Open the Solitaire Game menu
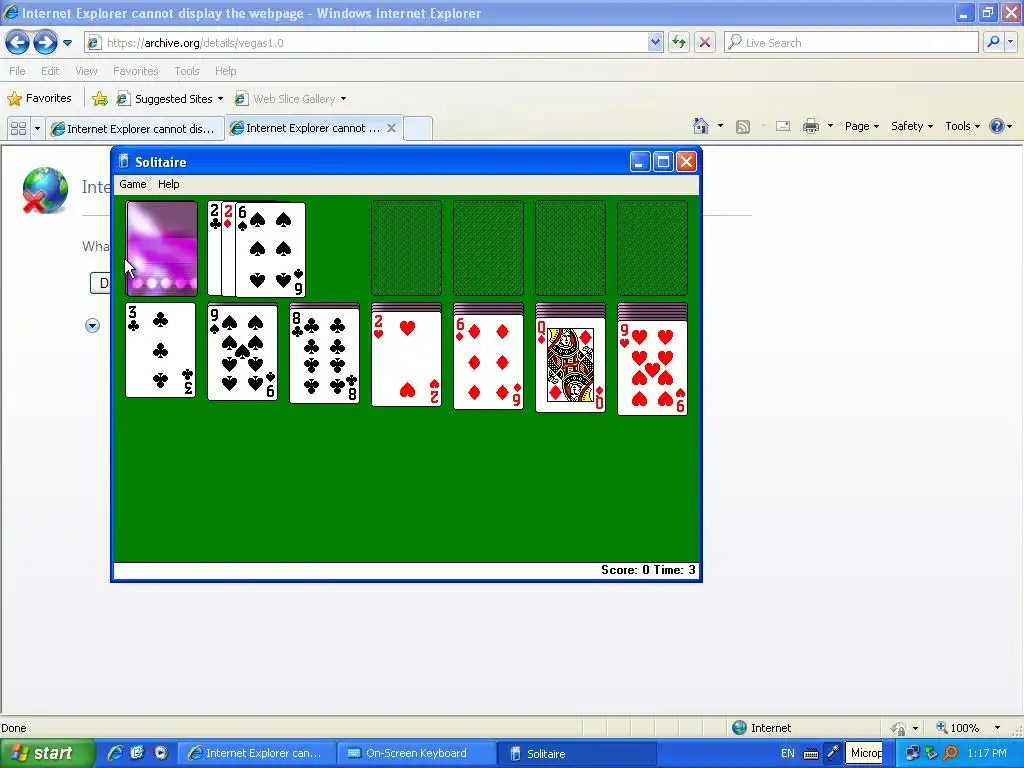1024x768 pixels. coord(133,184)
